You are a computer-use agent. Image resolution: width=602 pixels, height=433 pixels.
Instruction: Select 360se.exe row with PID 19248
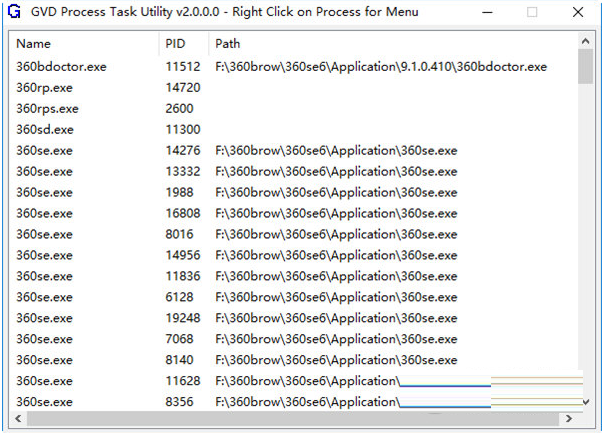tap(293, 318)
